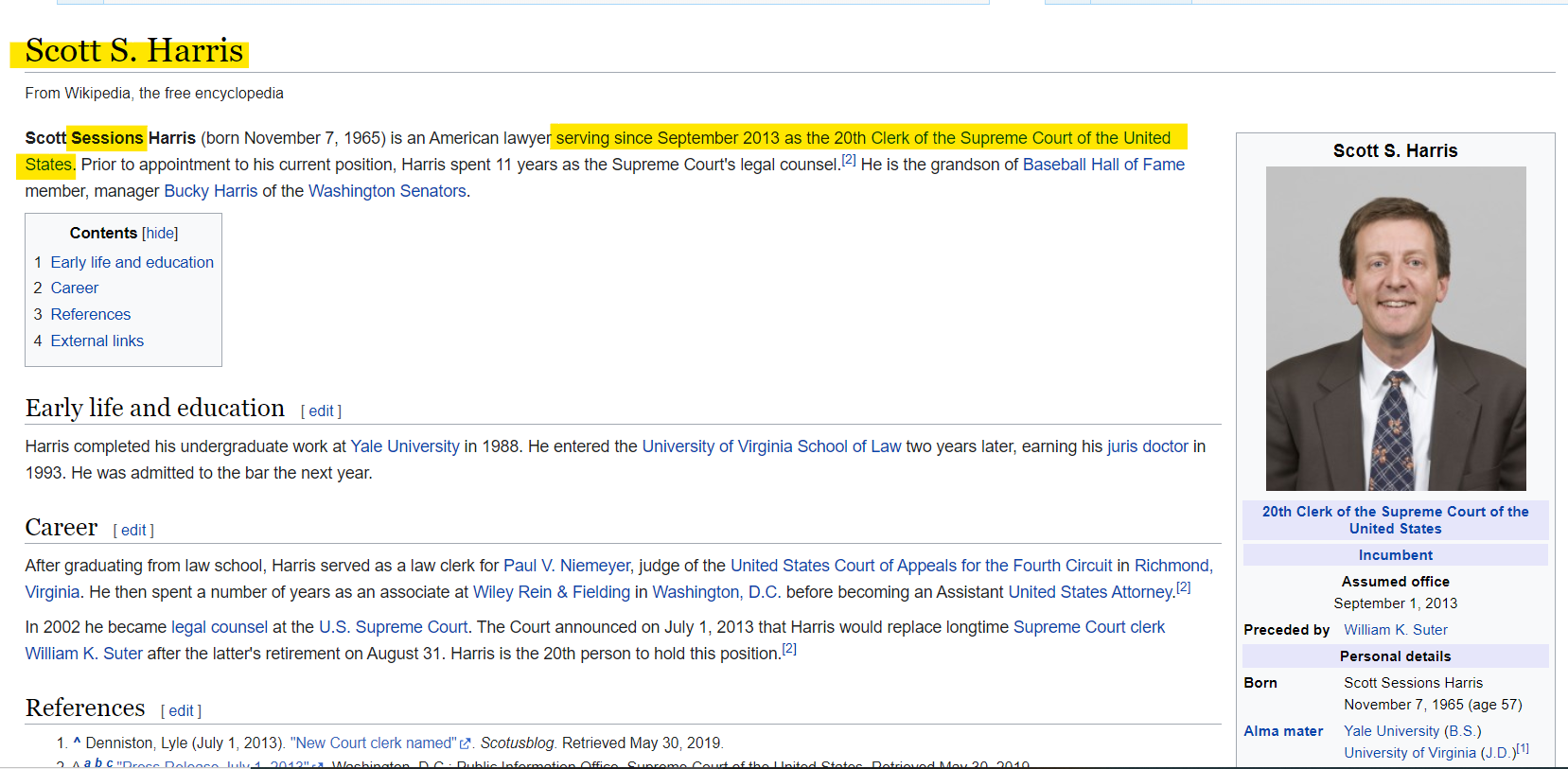Open University of Virginia School of Law link

[771, 446]
